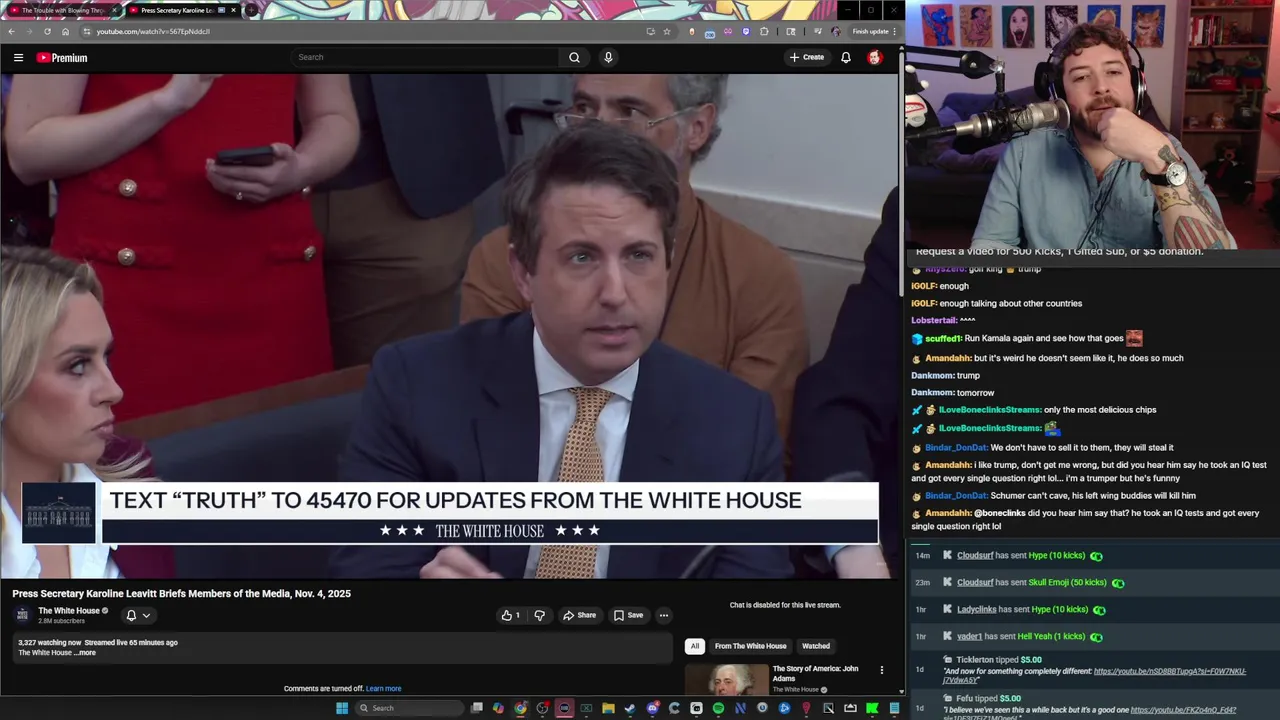Screen dimensions: 1280x720
Task: Expand the description with ...more
Action: pos(86,653)
